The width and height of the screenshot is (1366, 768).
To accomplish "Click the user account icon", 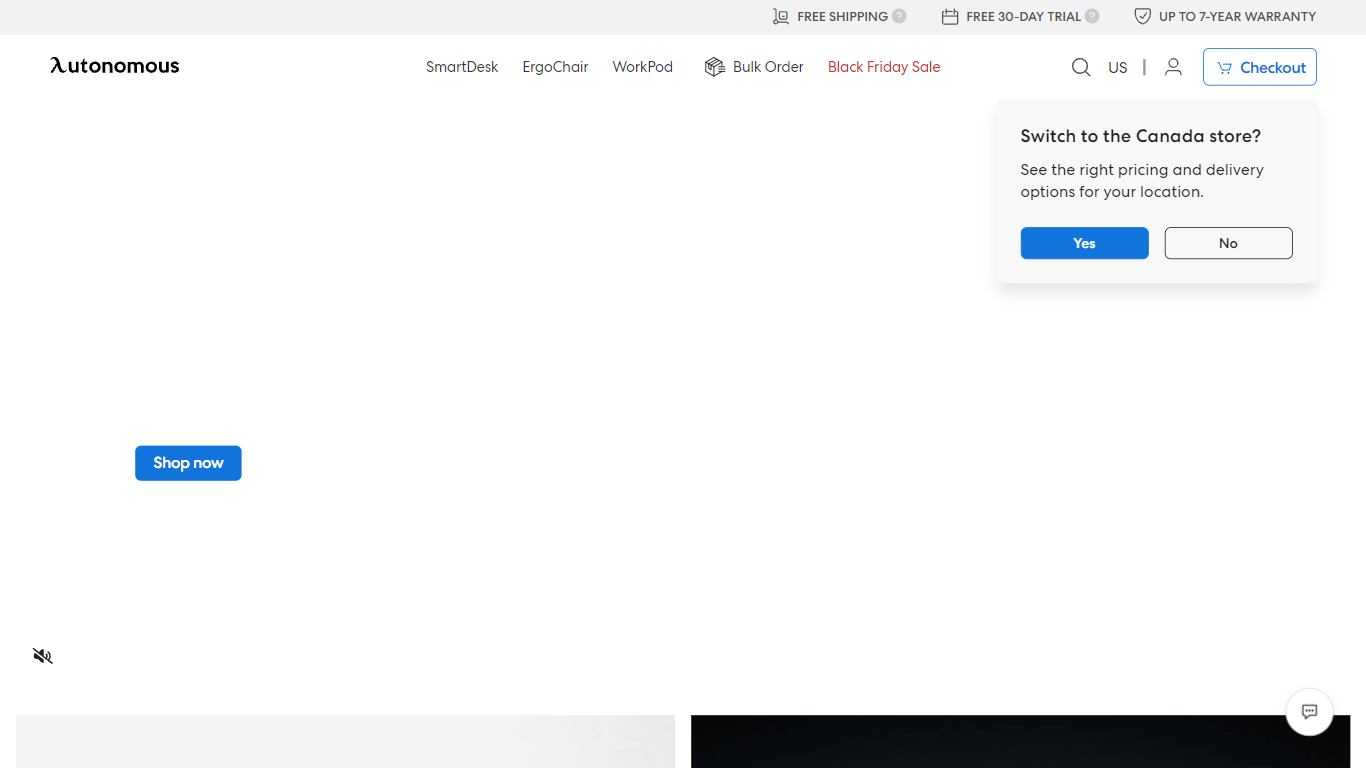I will pos(1173,67).
